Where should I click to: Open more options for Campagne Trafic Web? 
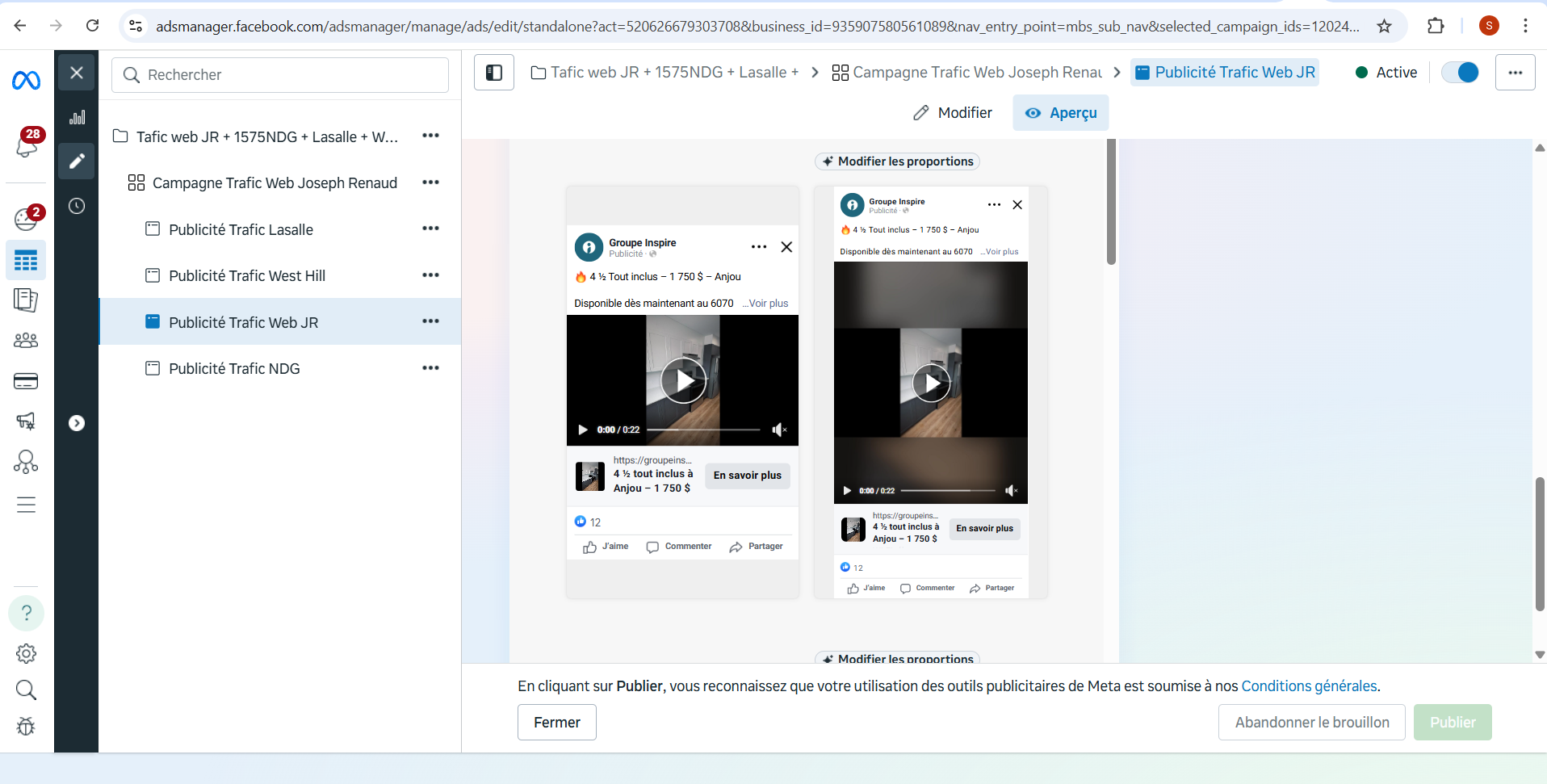[430, 182]
